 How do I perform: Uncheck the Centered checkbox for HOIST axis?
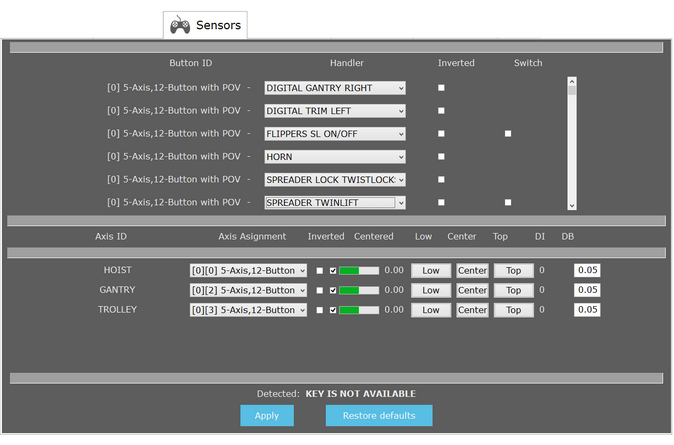click(333, 270)
